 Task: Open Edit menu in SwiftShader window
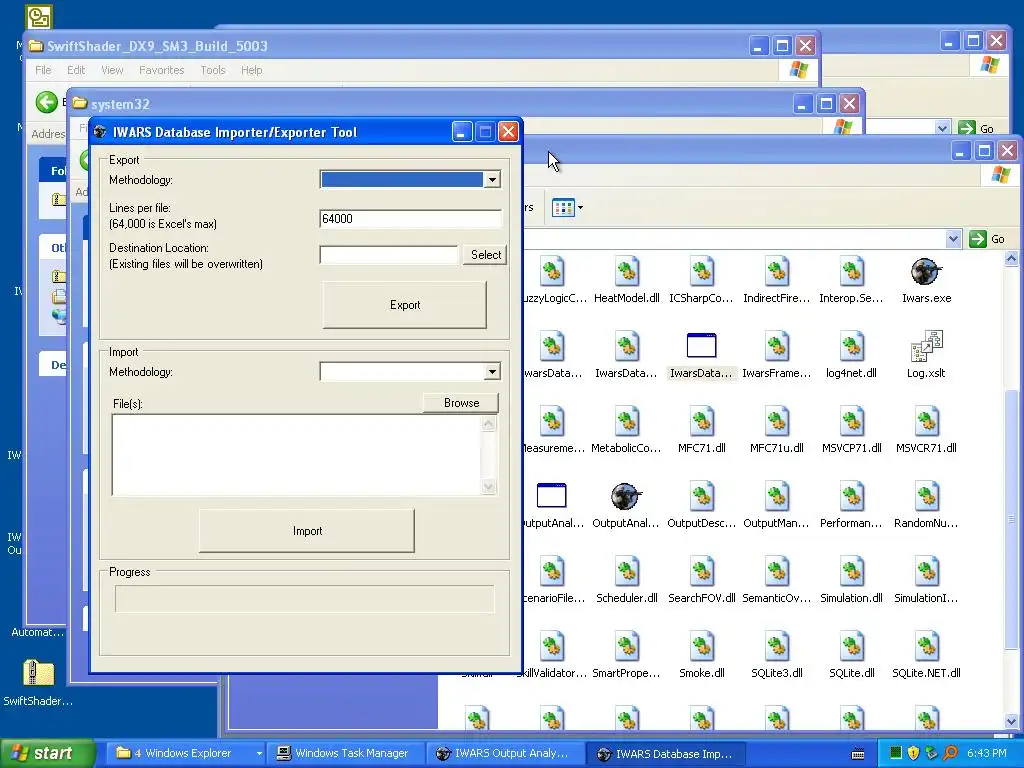[x=76, y=70]
